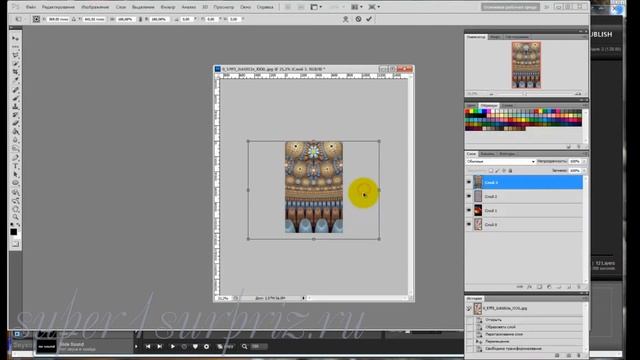This screenshot has height=360, width=640.
Task: Open the layer style fx icon
Action: tap(529, 287)
